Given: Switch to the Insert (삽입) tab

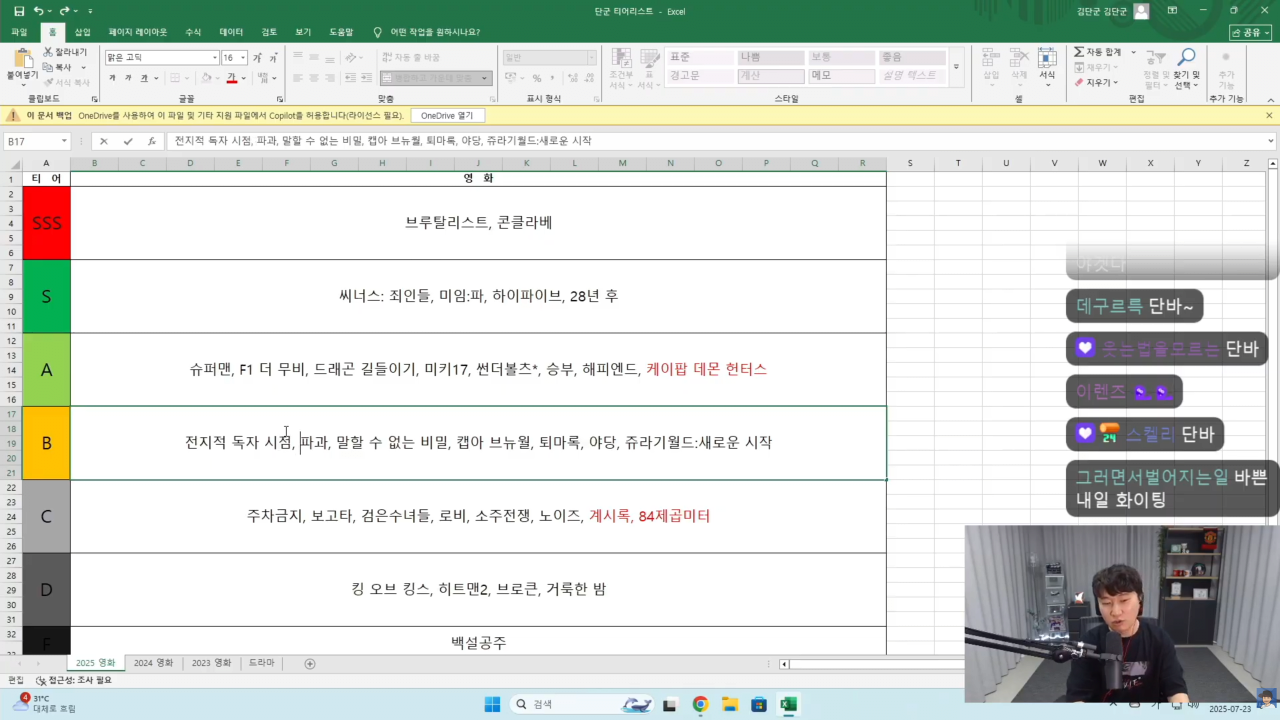Looking at the screenshot, I should [82, 32].
